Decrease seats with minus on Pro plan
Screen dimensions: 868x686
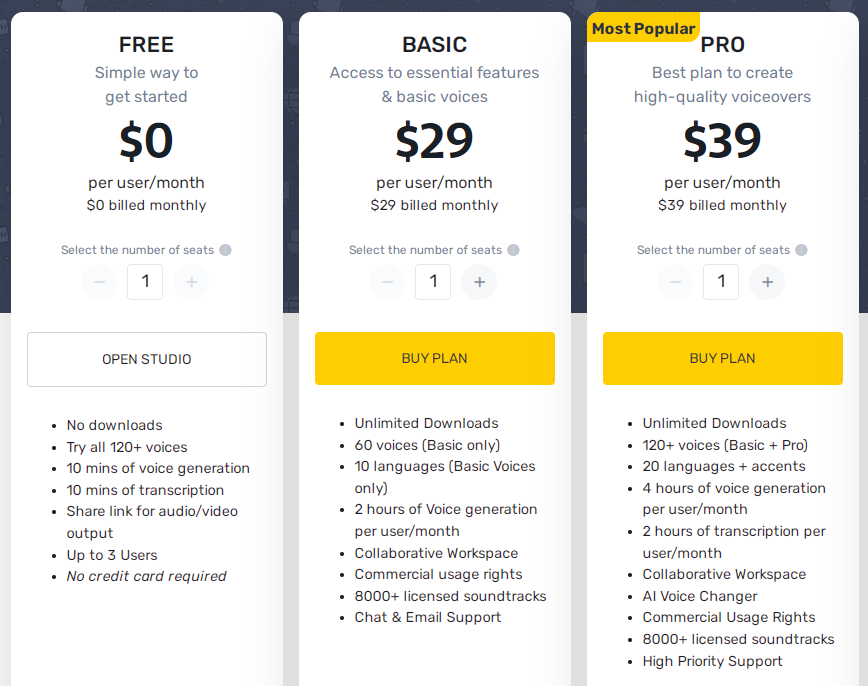675,282
